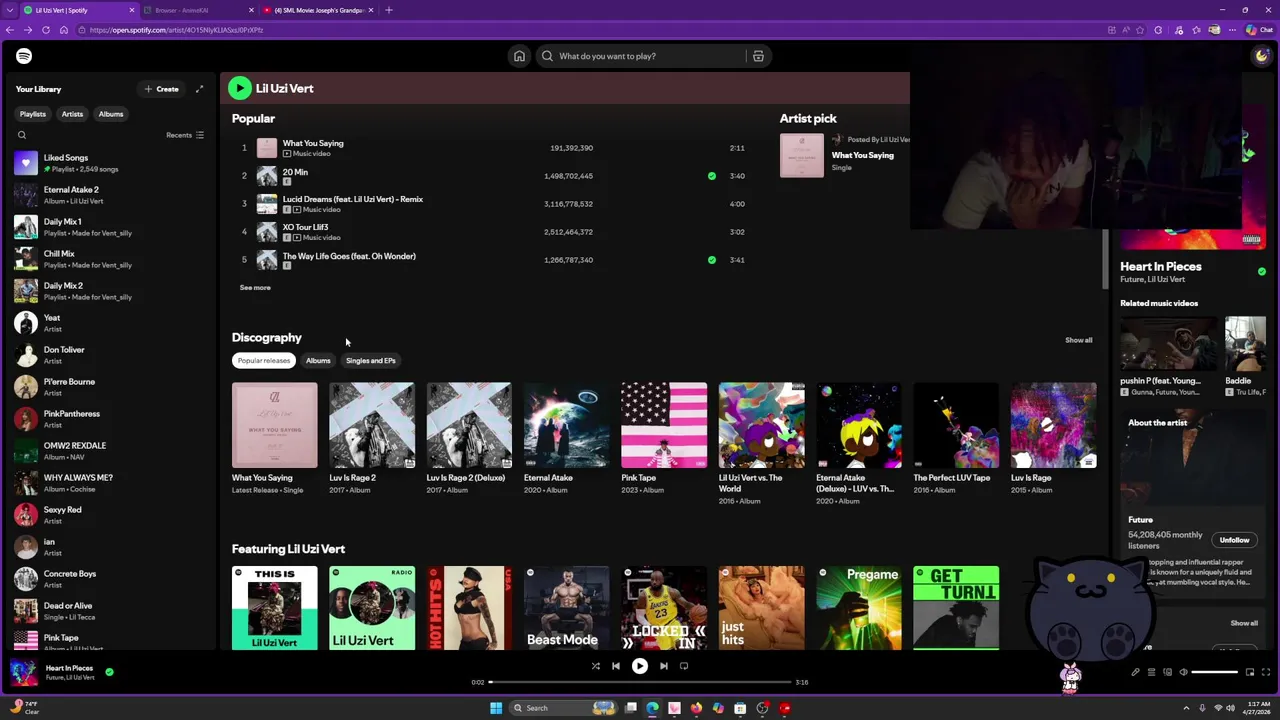Toggle saved check on now playing bar
Screen dimensions: 1280x720
tap(109, 672)
